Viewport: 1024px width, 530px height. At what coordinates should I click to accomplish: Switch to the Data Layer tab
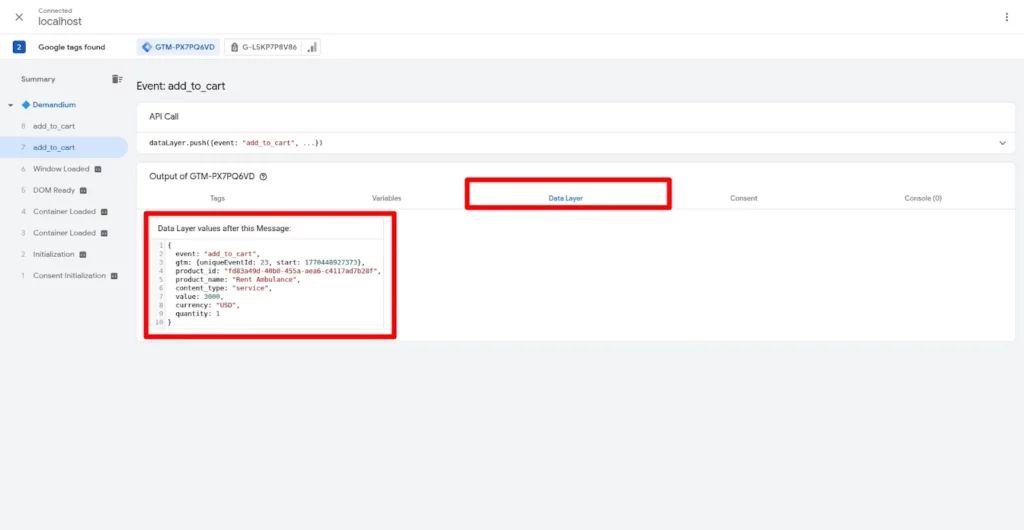pyautogui.click(x=566, y=198)
